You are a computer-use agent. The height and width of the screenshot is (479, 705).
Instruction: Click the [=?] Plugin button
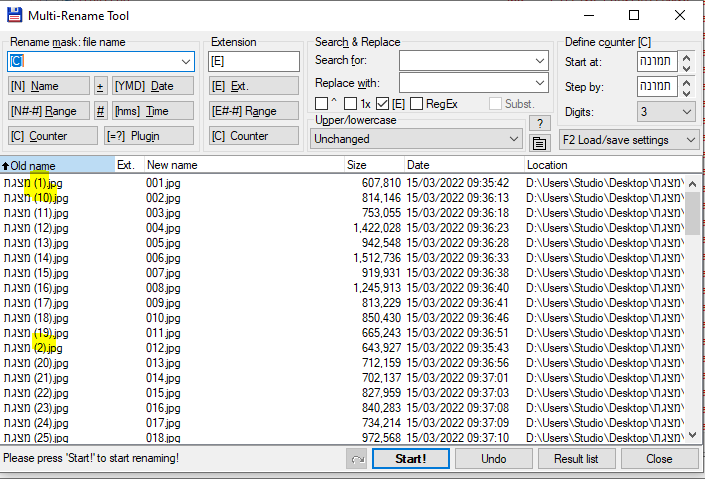point(149,136)
